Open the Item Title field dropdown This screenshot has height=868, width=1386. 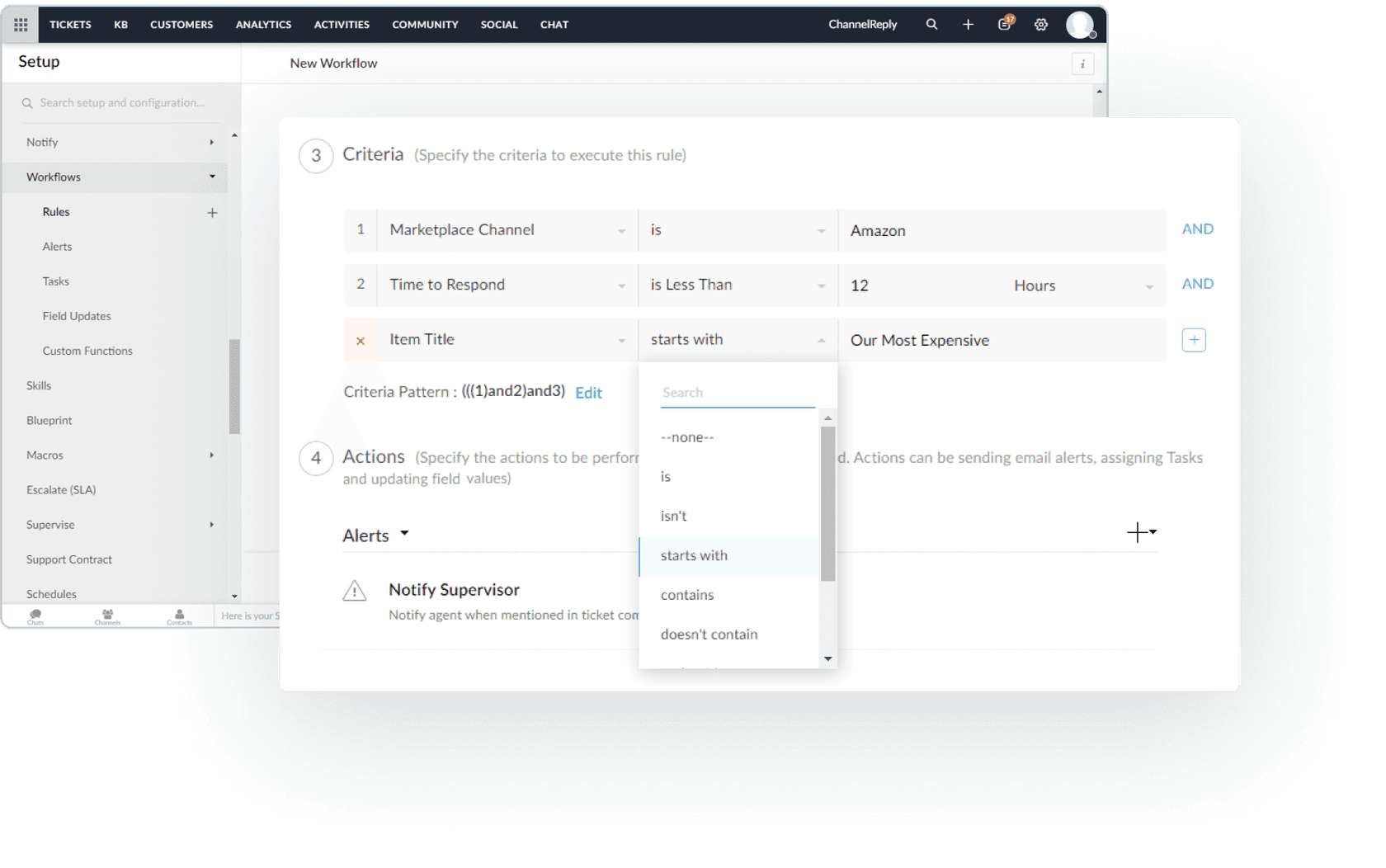pyautogui.click(x=507, y=340)
